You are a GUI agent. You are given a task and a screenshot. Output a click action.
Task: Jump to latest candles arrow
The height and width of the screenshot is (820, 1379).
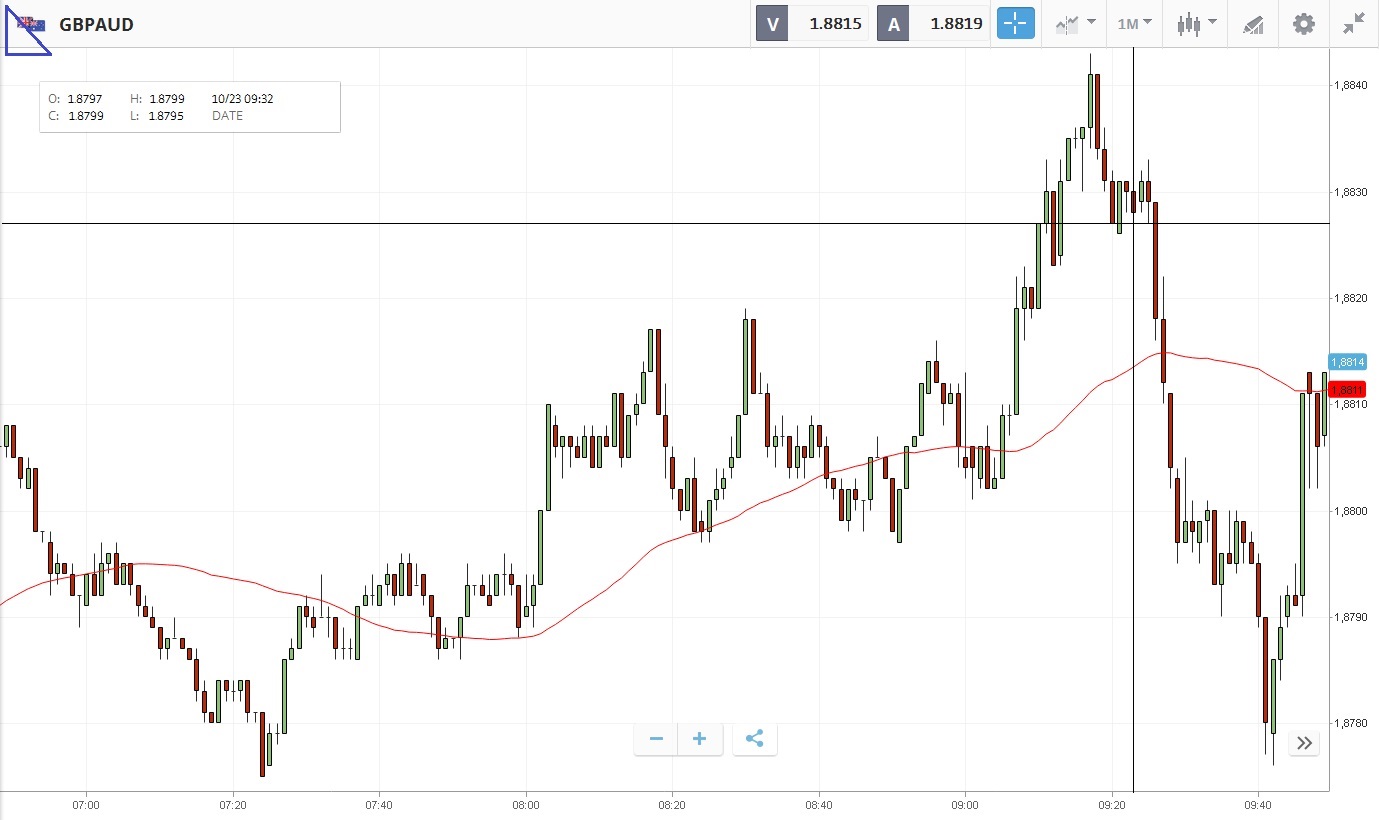click(1304, 742)
